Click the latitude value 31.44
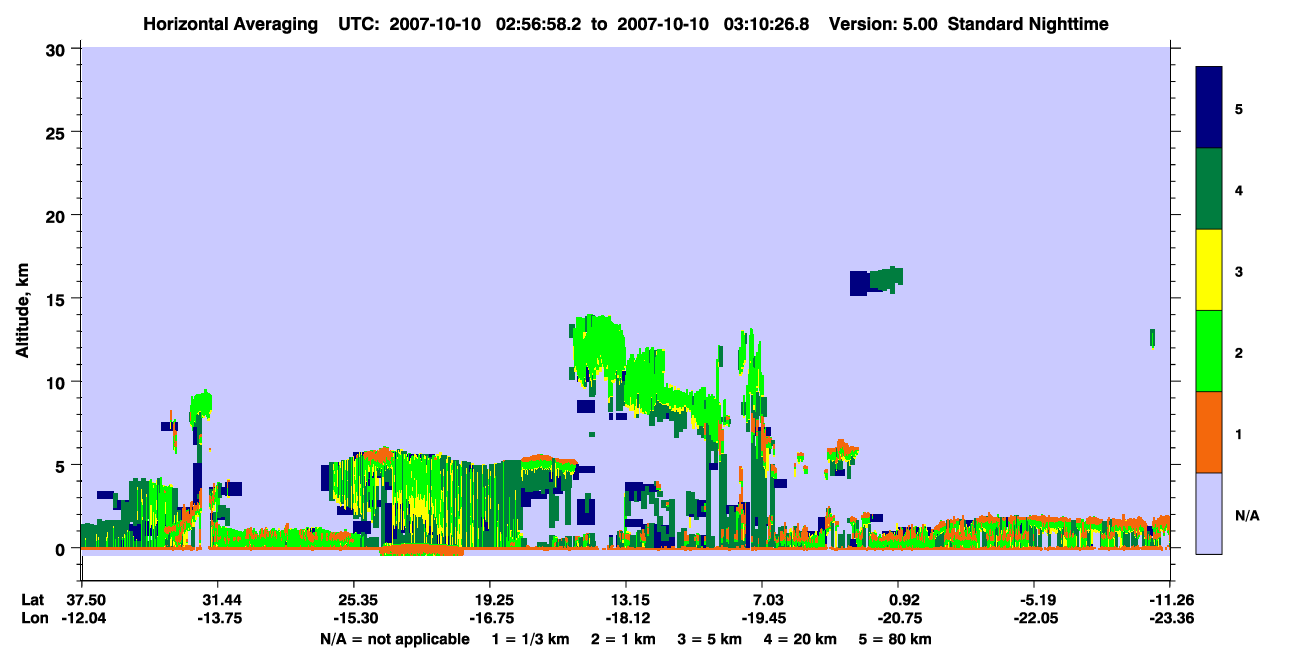This screenshot has height=667, width=1300. pos(217,600)
